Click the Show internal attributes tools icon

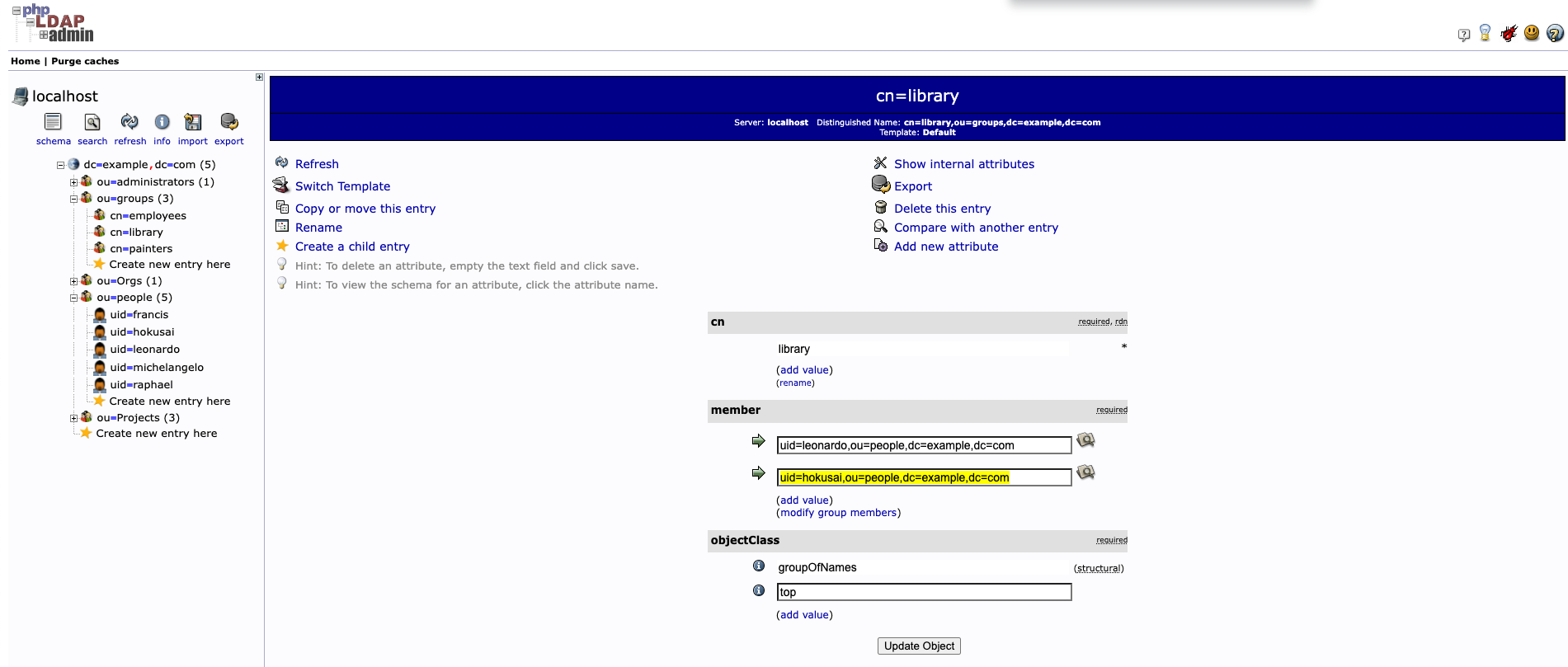coord(881,163)
